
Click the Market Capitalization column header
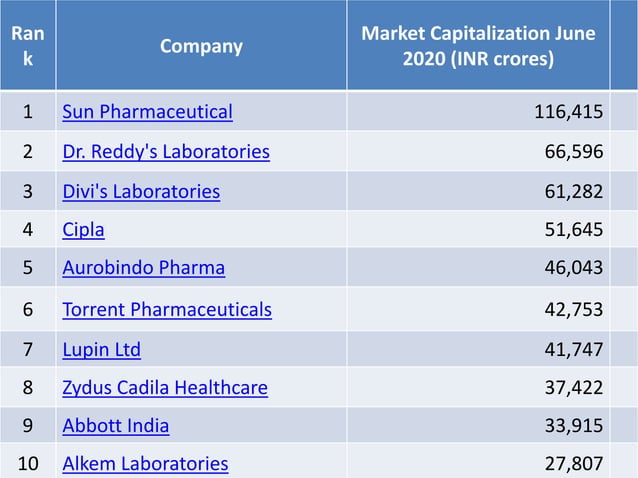click(x=478, y=46)
